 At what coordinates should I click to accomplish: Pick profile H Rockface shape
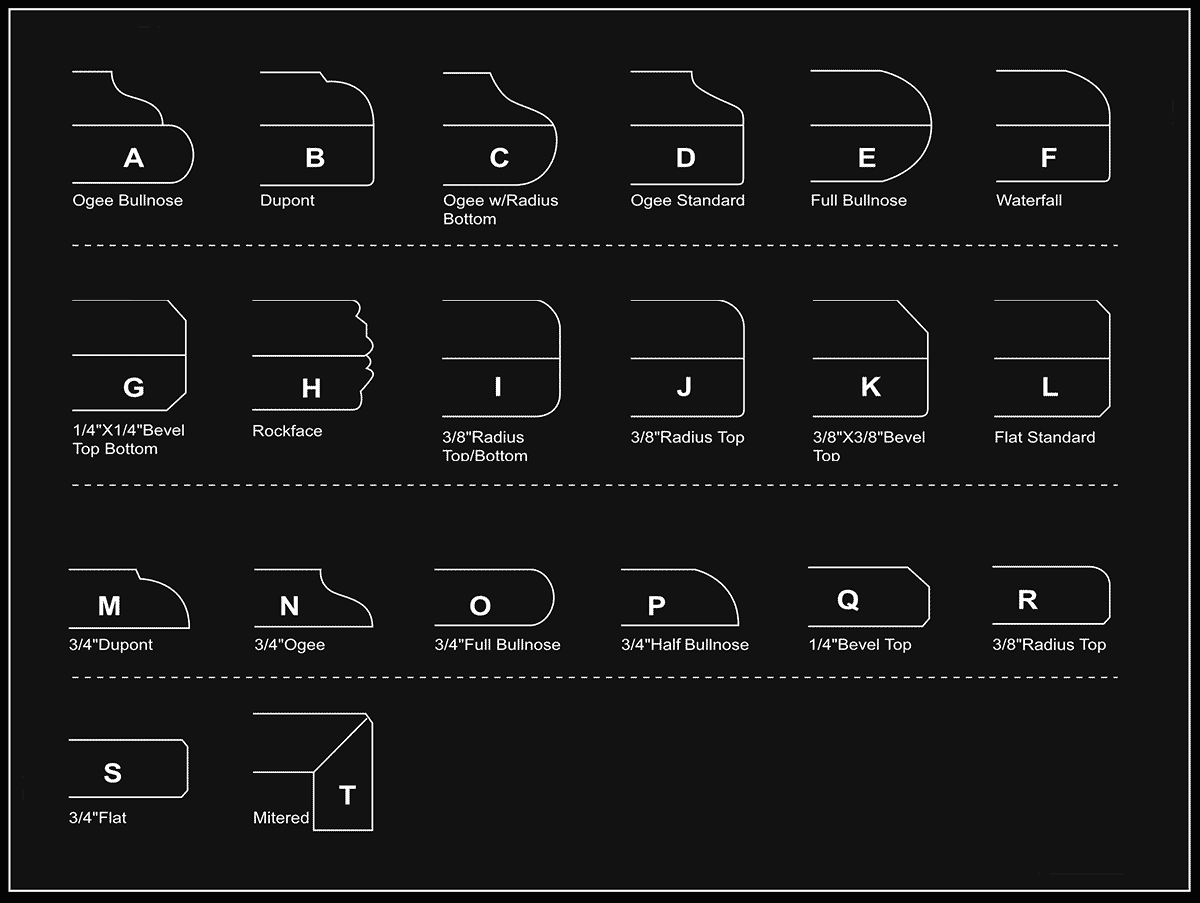tap(313, 355)
